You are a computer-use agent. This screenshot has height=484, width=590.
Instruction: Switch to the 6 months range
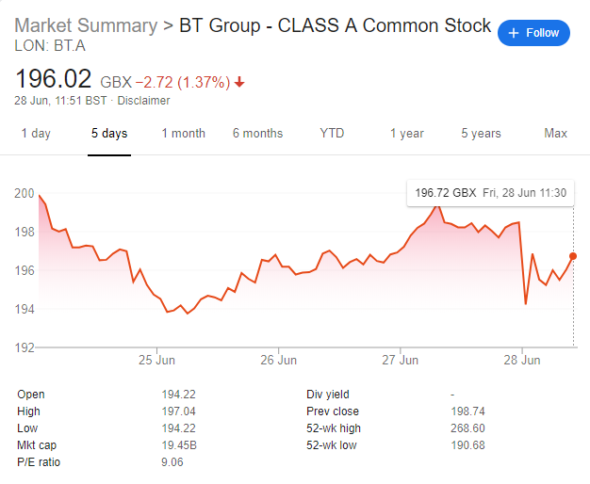257,133
